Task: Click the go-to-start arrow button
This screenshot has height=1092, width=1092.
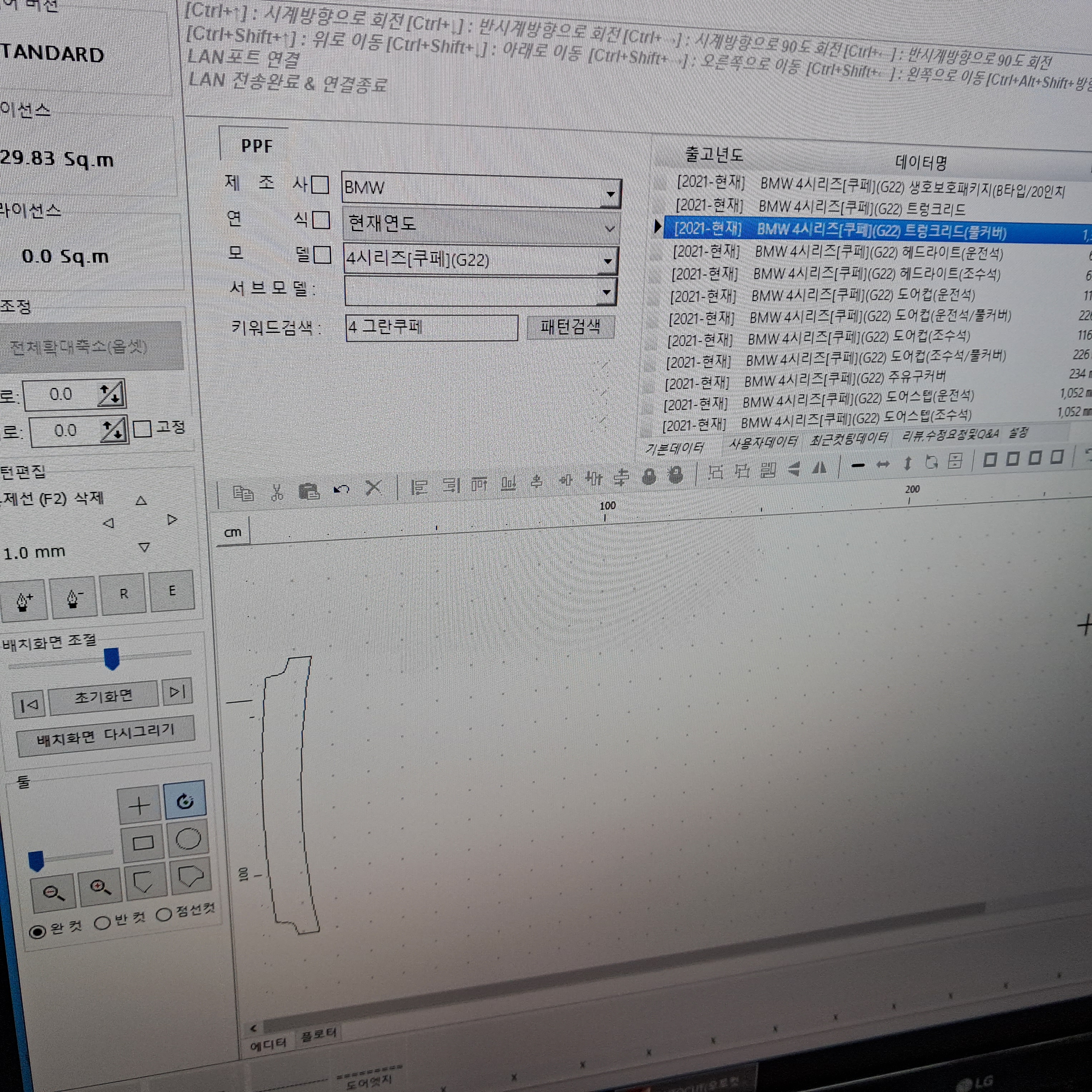Action: 28,704
